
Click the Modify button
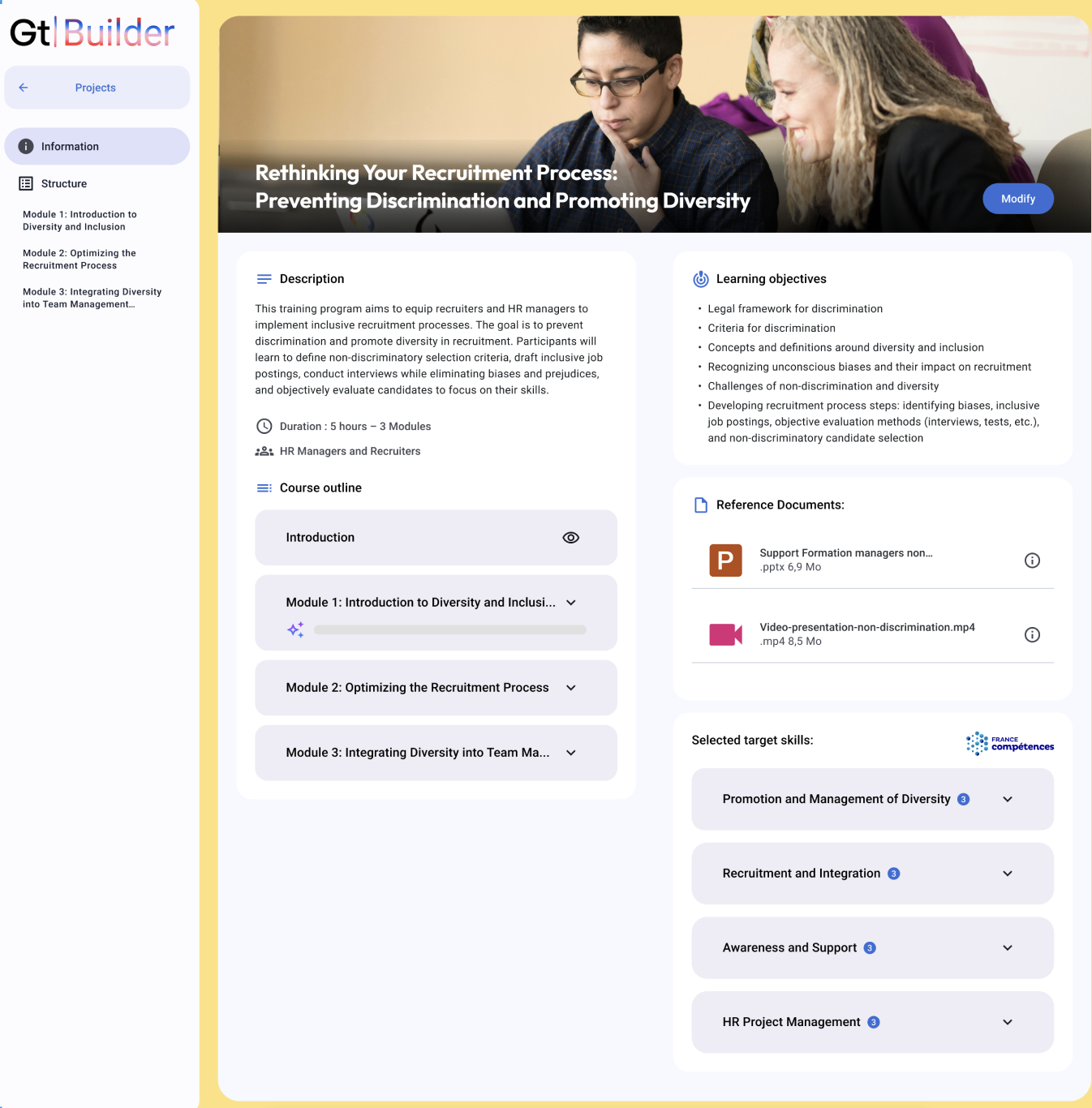1017,199
